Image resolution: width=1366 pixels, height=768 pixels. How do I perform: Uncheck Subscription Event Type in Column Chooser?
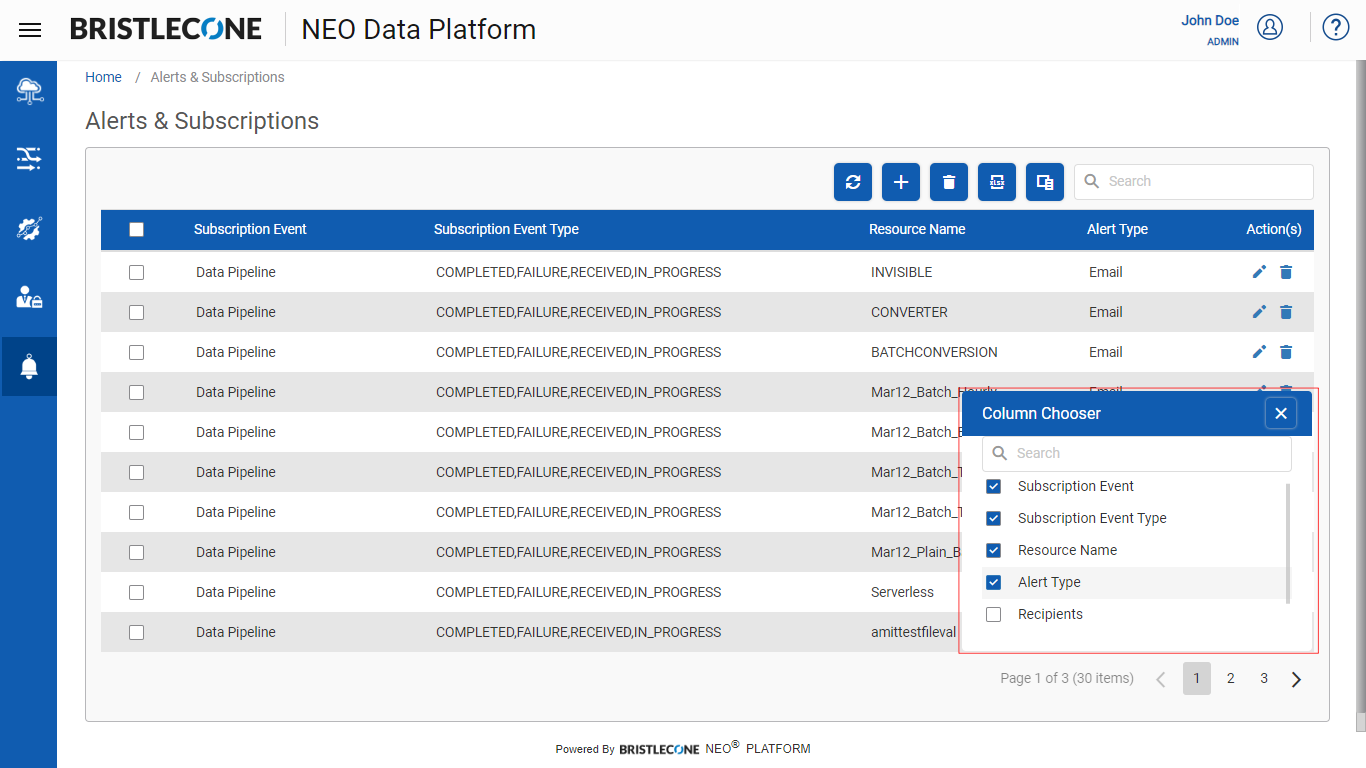[994, 519]
